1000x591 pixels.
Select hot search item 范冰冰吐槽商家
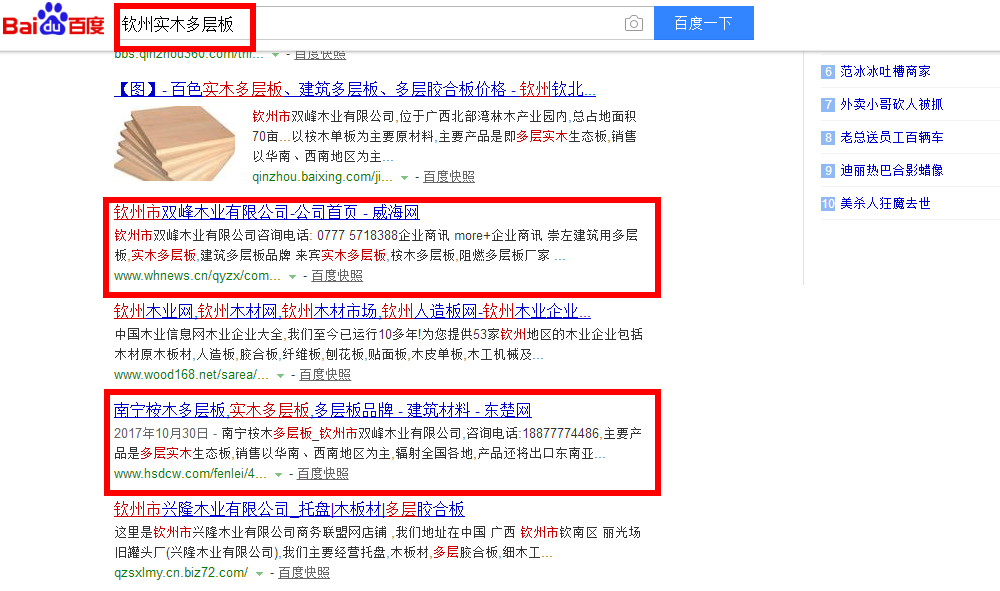(x=885, y=71)
